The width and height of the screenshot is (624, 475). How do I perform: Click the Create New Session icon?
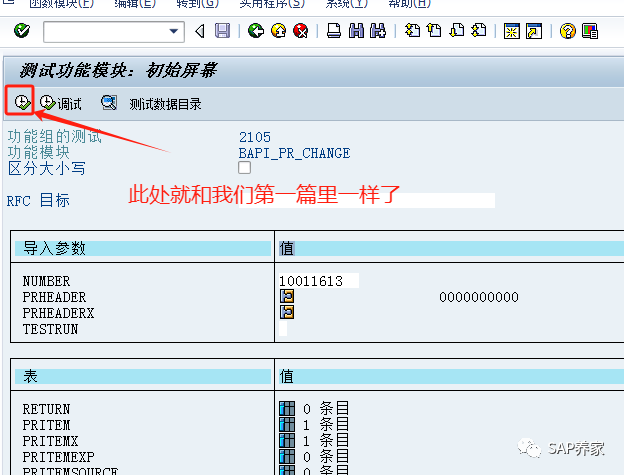pos(511,31)
